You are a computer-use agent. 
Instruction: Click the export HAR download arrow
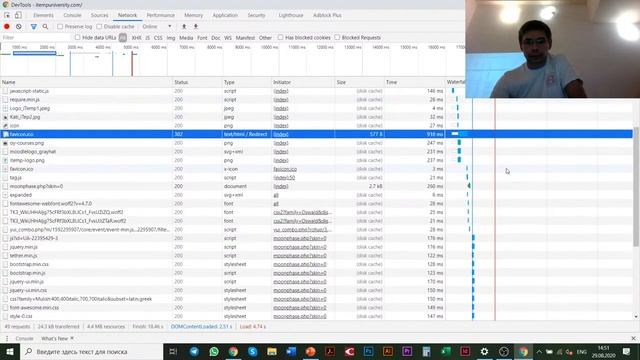click(x=196, y=27)
